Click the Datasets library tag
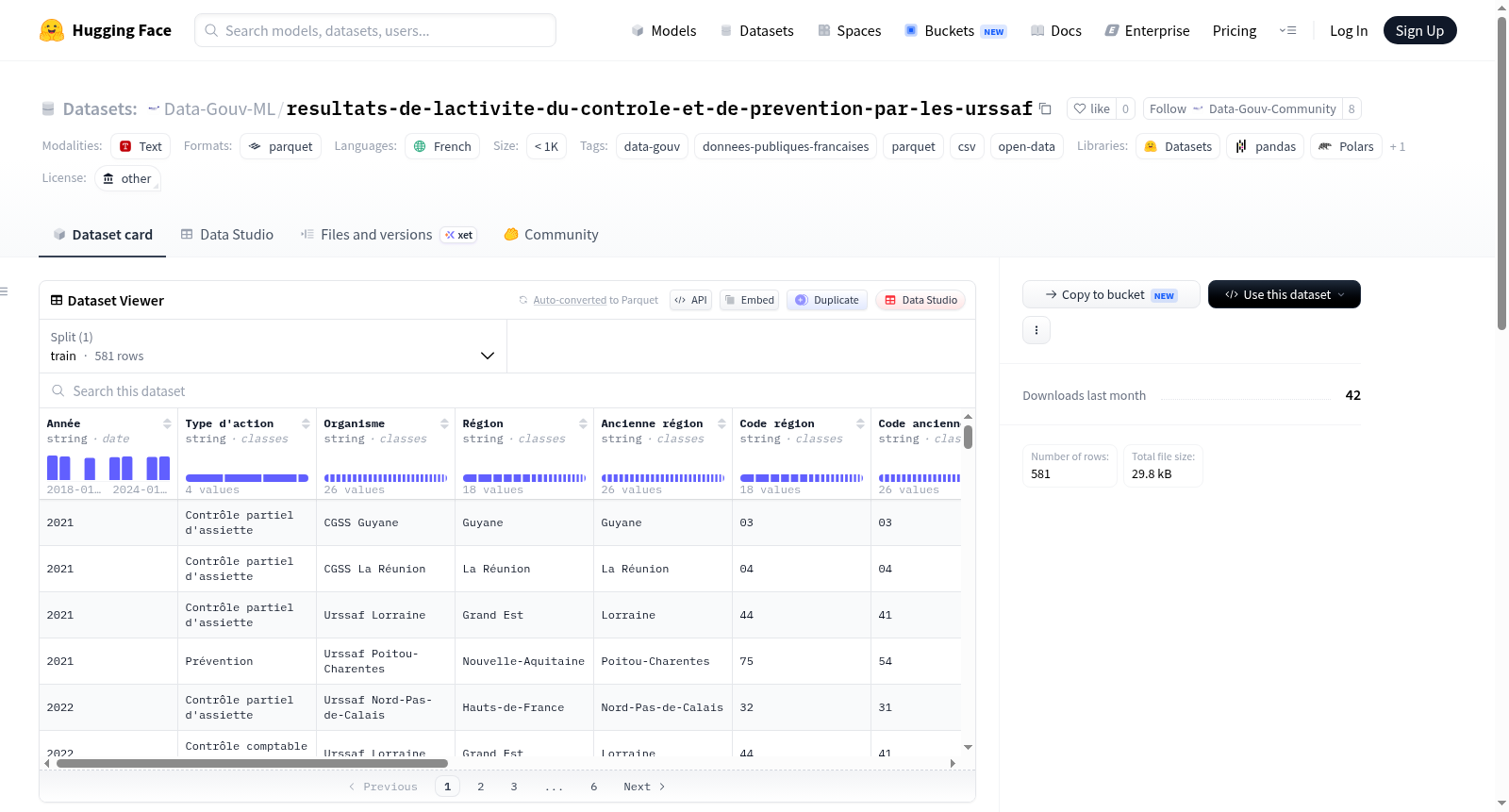 [x=1178, y=146]
